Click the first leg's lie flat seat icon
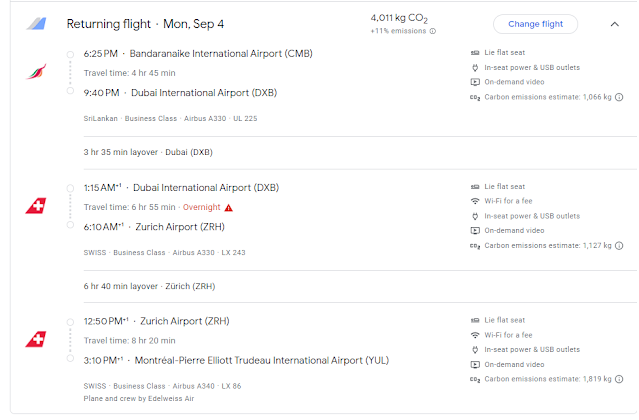 pyautogui.click(x=474, y=52)
